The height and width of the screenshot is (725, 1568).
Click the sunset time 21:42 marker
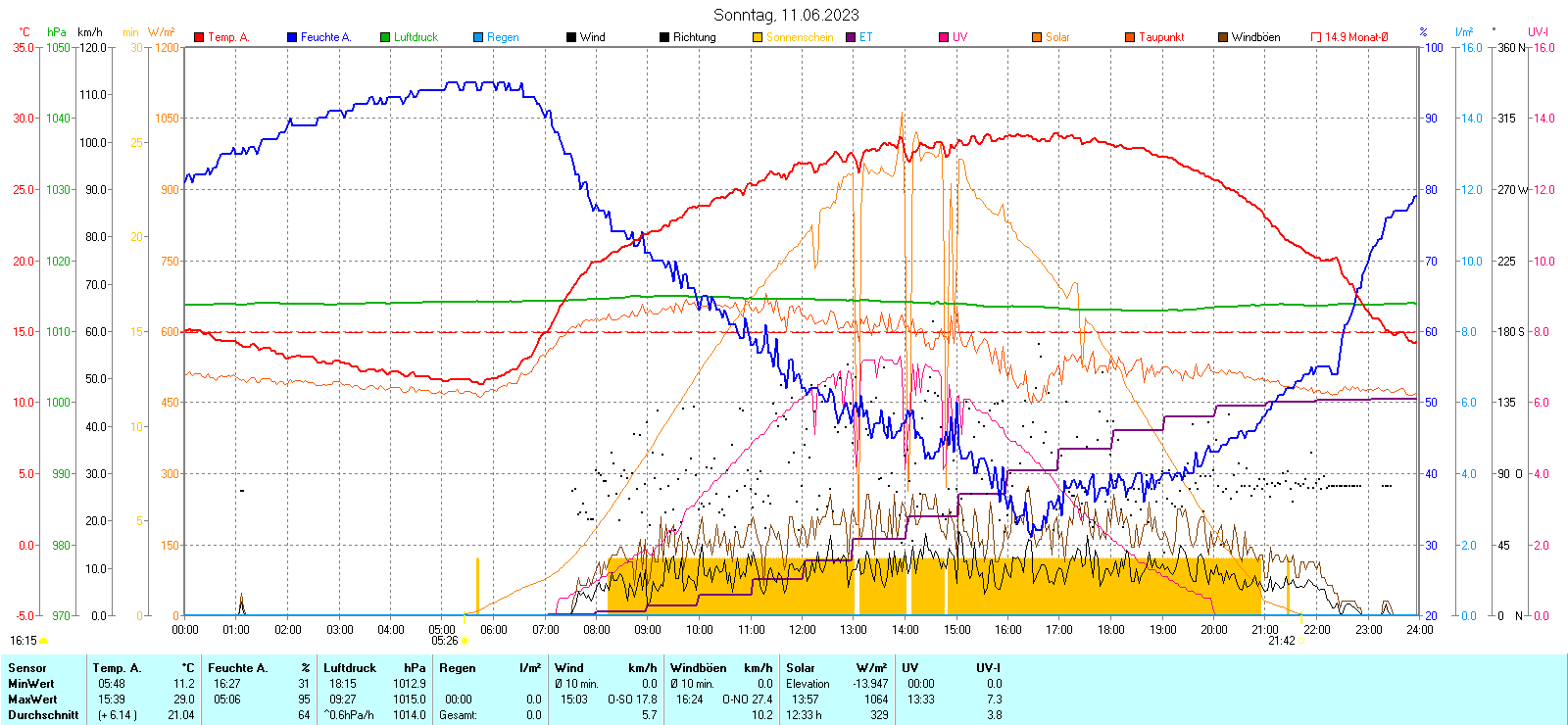click(x=1282, y=641)
